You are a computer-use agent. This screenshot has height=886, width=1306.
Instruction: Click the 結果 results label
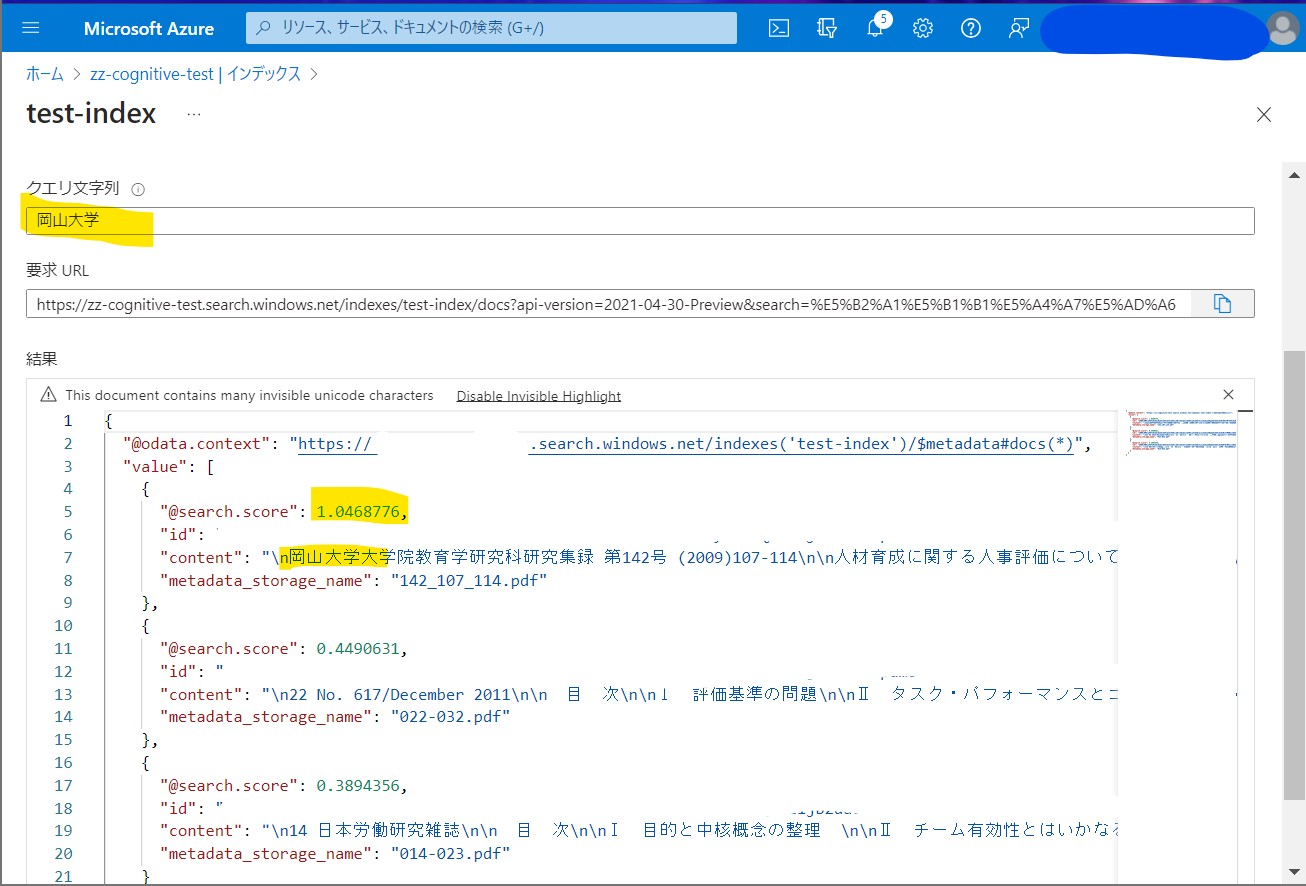click(x=41, y=358)
